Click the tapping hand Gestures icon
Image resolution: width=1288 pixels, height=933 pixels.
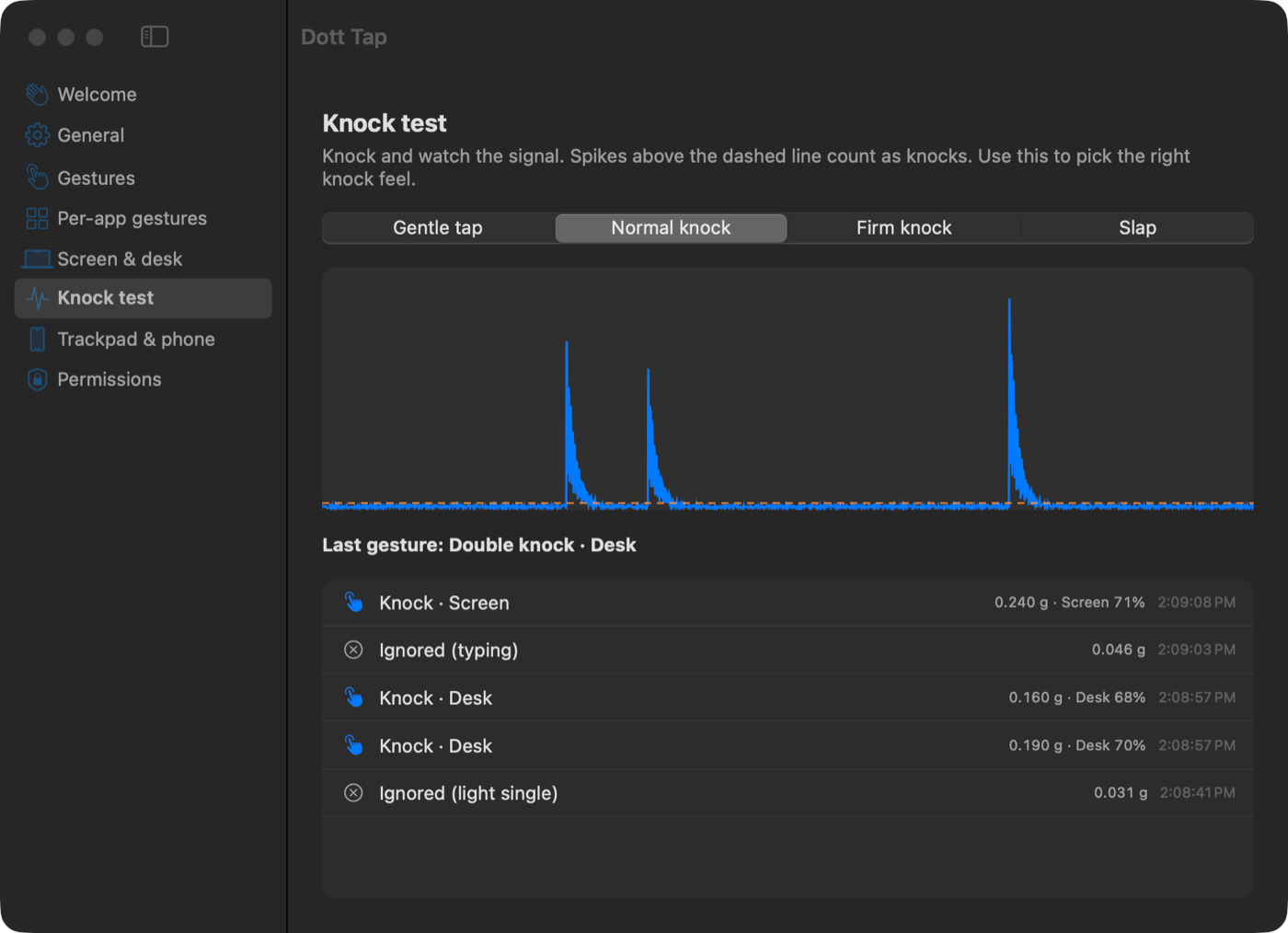37,178
